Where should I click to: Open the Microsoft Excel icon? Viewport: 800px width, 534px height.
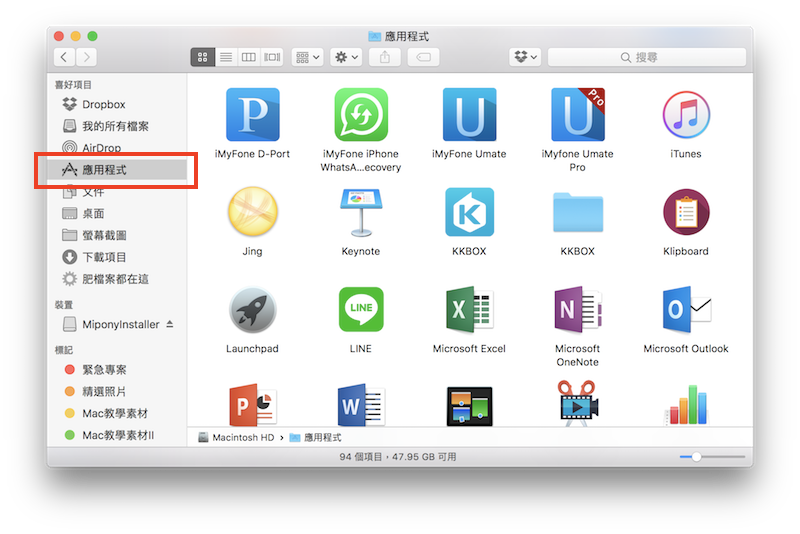[469, 310]
